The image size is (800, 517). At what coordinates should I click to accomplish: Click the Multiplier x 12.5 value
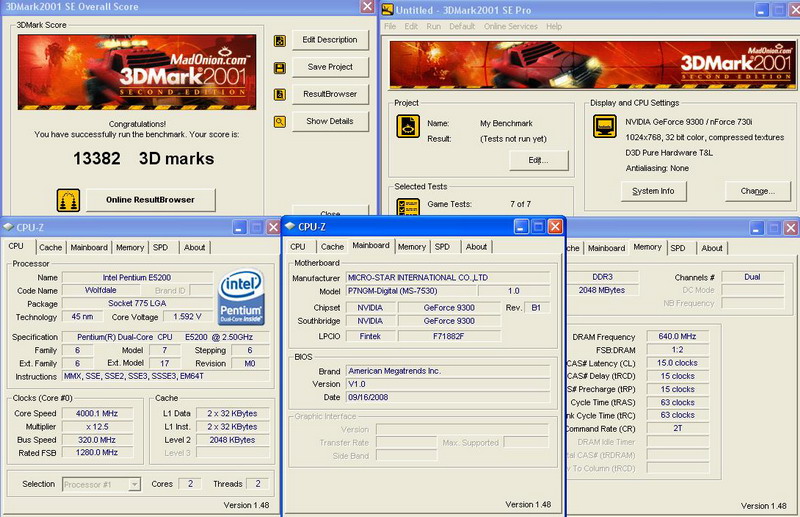point(97,427)
